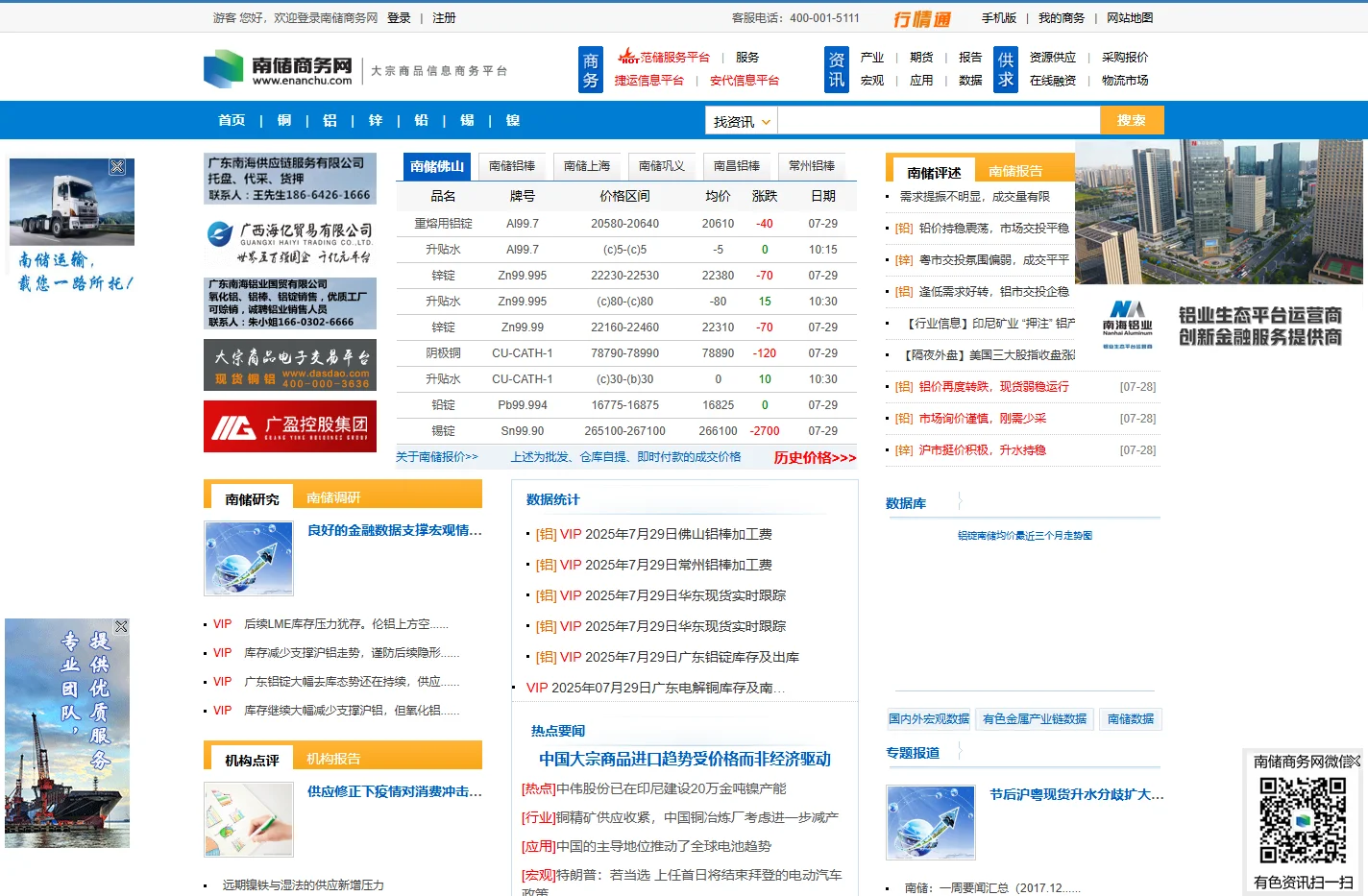
Task: Open 良好的金融数据支撑宏观情 article title
Action: click(395, 530)
